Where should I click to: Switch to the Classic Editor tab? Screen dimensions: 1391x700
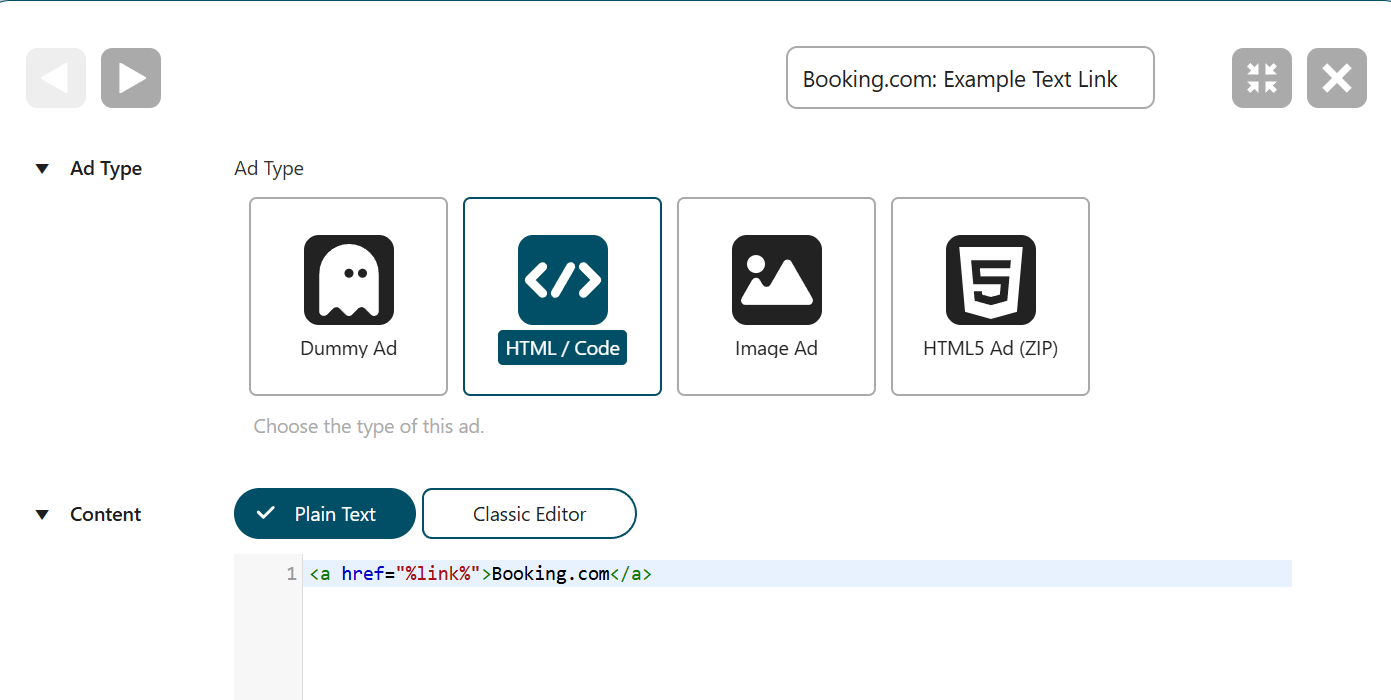[x=529, y=514]
